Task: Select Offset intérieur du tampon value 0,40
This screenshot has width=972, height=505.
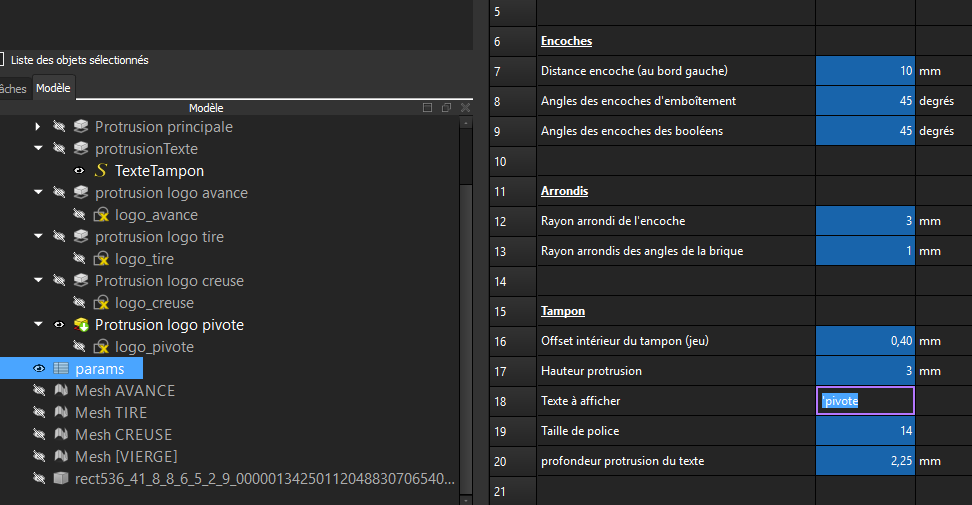Action: pos(865,341)
